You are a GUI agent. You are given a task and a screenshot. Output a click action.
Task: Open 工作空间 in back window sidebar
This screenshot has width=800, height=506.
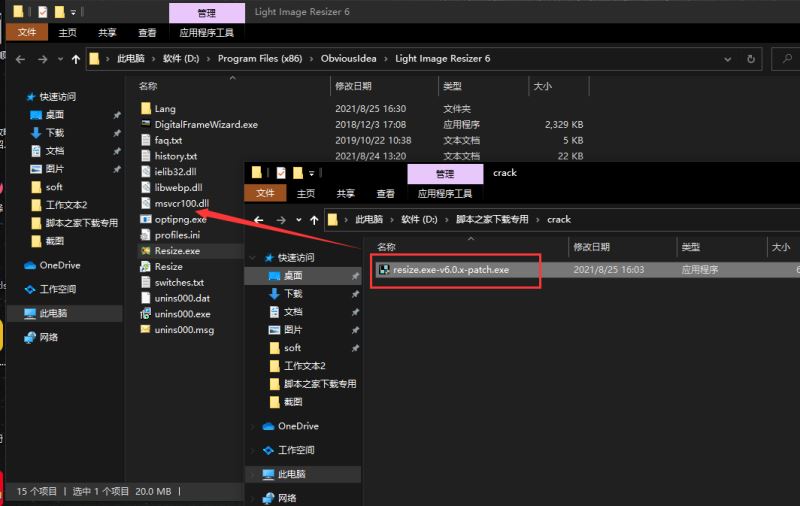[50, 289]
